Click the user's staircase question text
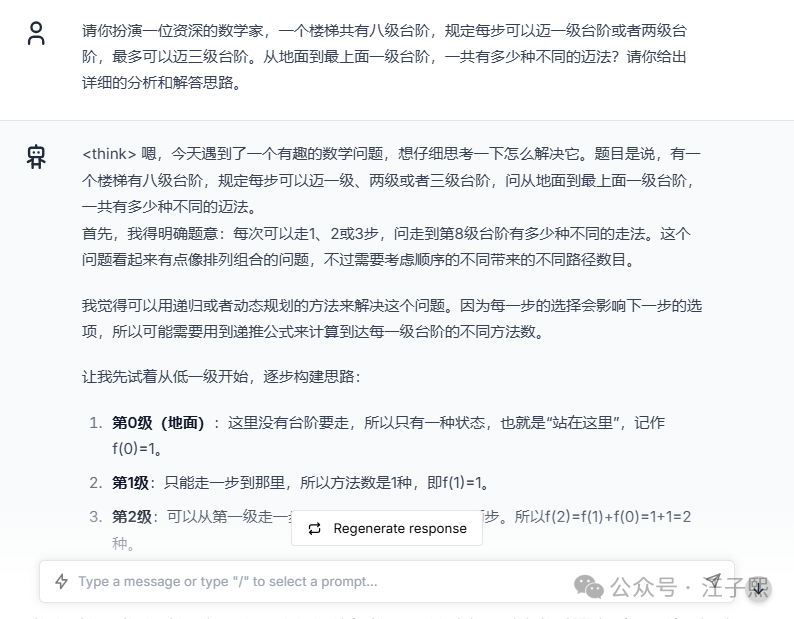 384,56
